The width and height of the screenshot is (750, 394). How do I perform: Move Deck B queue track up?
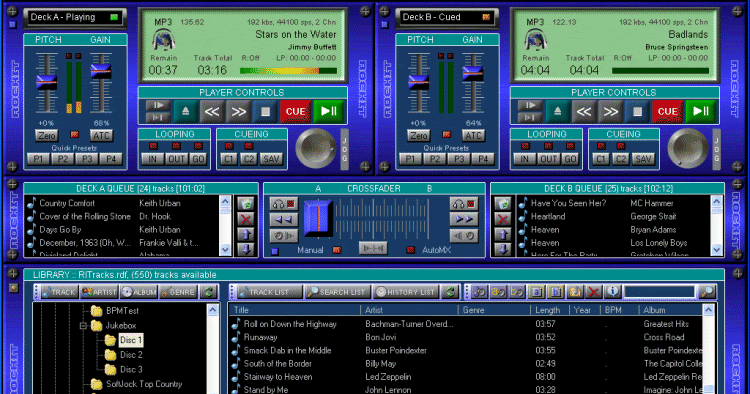point(503,235)
